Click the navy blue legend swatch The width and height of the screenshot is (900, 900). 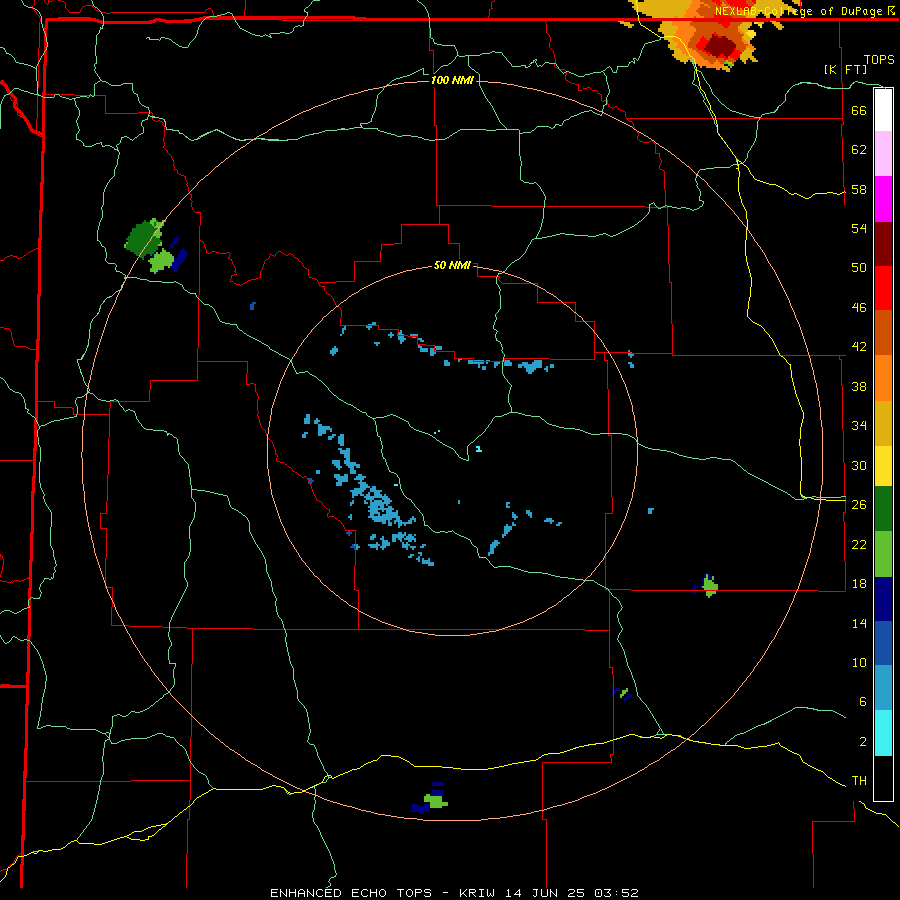tap(883, 599)
